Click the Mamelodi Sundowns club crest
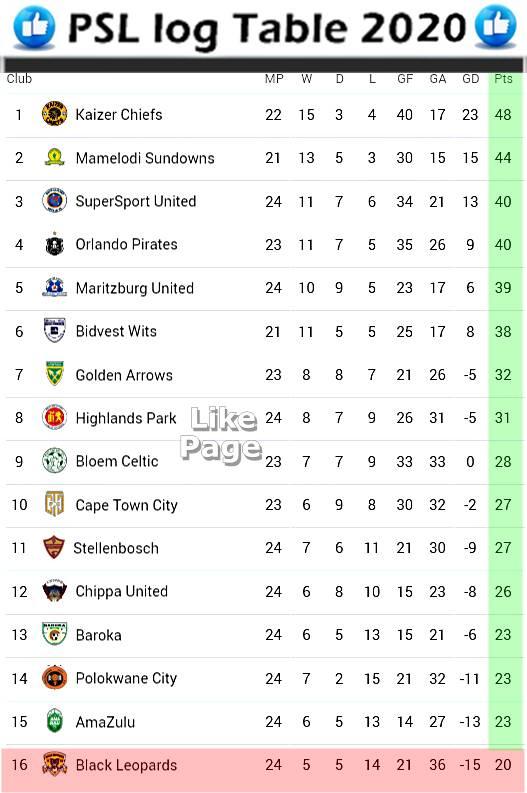 coord(54,157)
